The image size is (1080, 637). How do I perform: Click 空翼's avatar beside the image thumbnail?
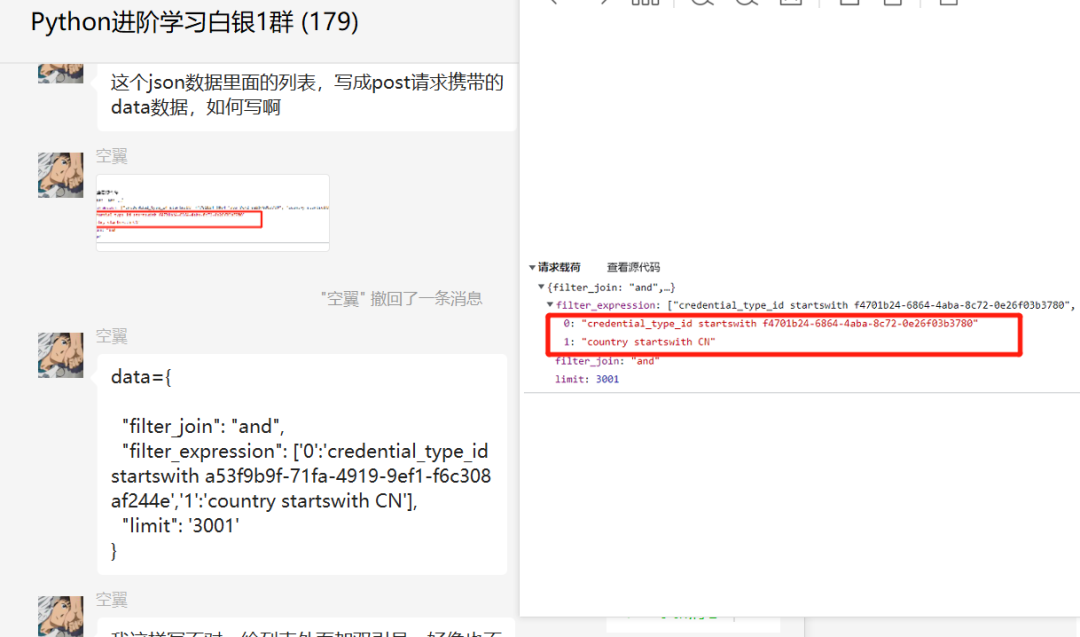(x=61, y=175)
